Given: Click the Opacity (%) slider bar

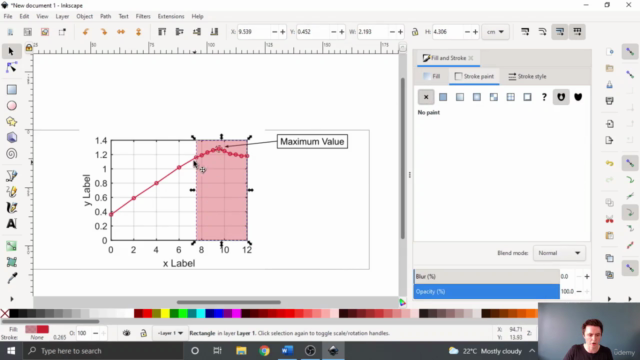Looking at the screenshot, I should pyautogui.click(x=487, y=291).
